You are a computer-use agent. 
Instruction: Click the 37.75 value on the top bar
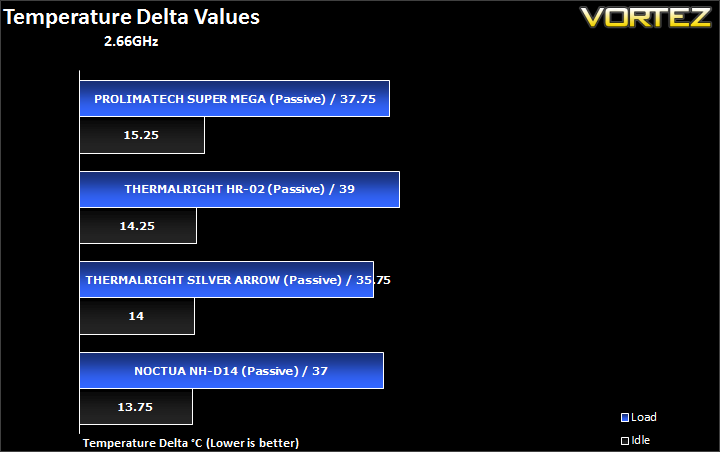[358, 99]
